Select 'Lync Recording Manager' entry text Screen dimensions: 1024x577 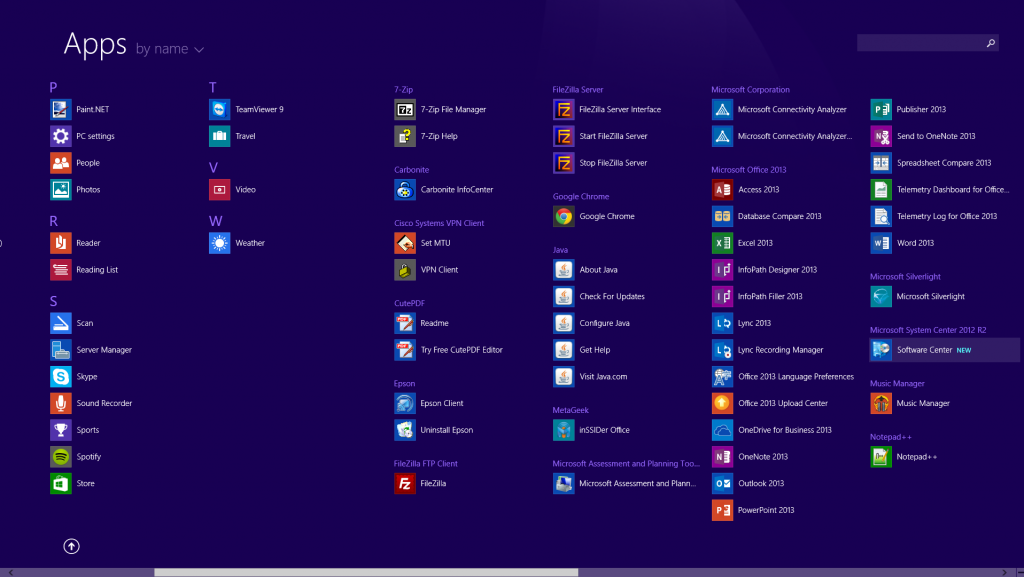tap(780, 350)
